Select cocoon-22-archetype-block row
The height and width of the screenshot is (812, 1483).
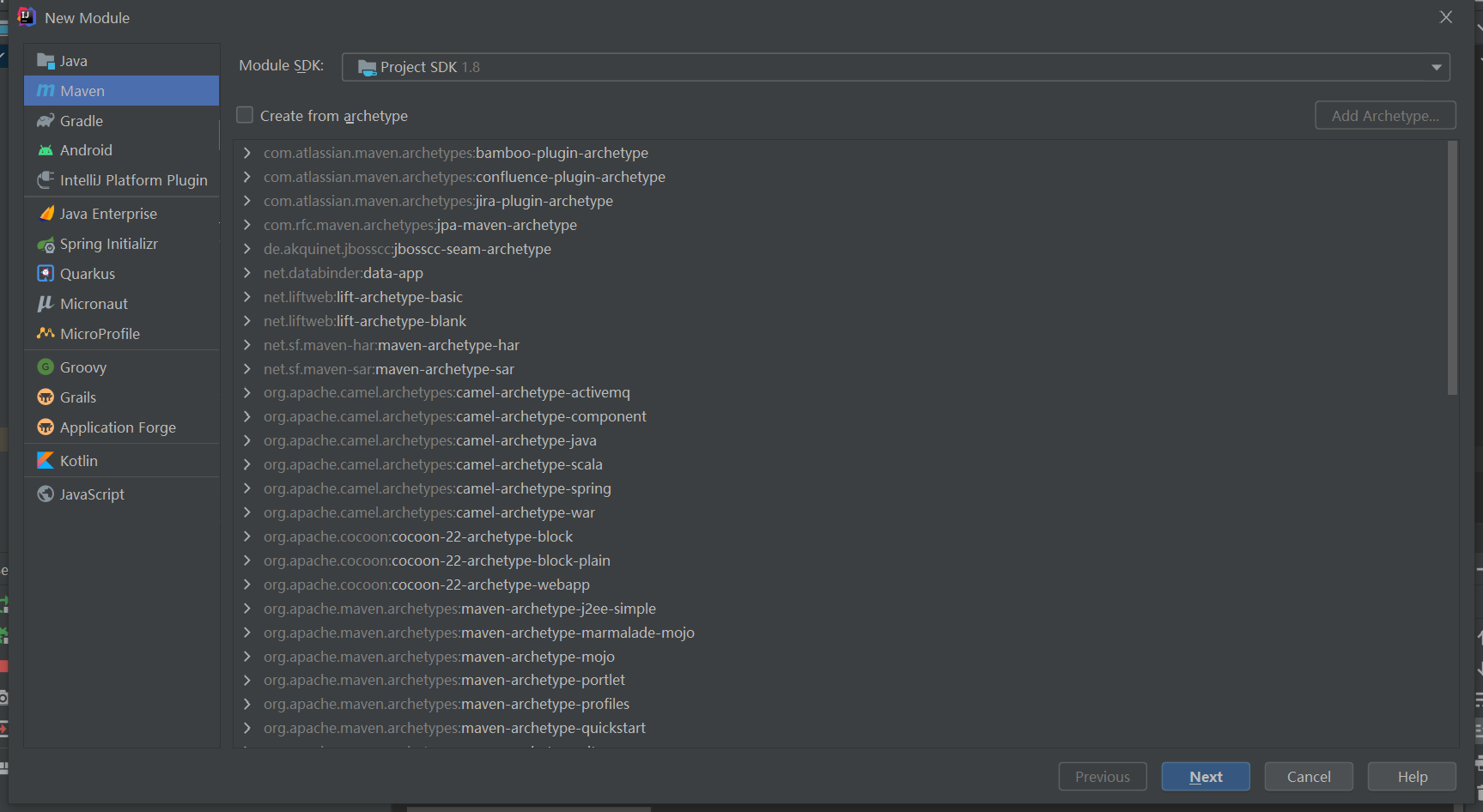840,536
